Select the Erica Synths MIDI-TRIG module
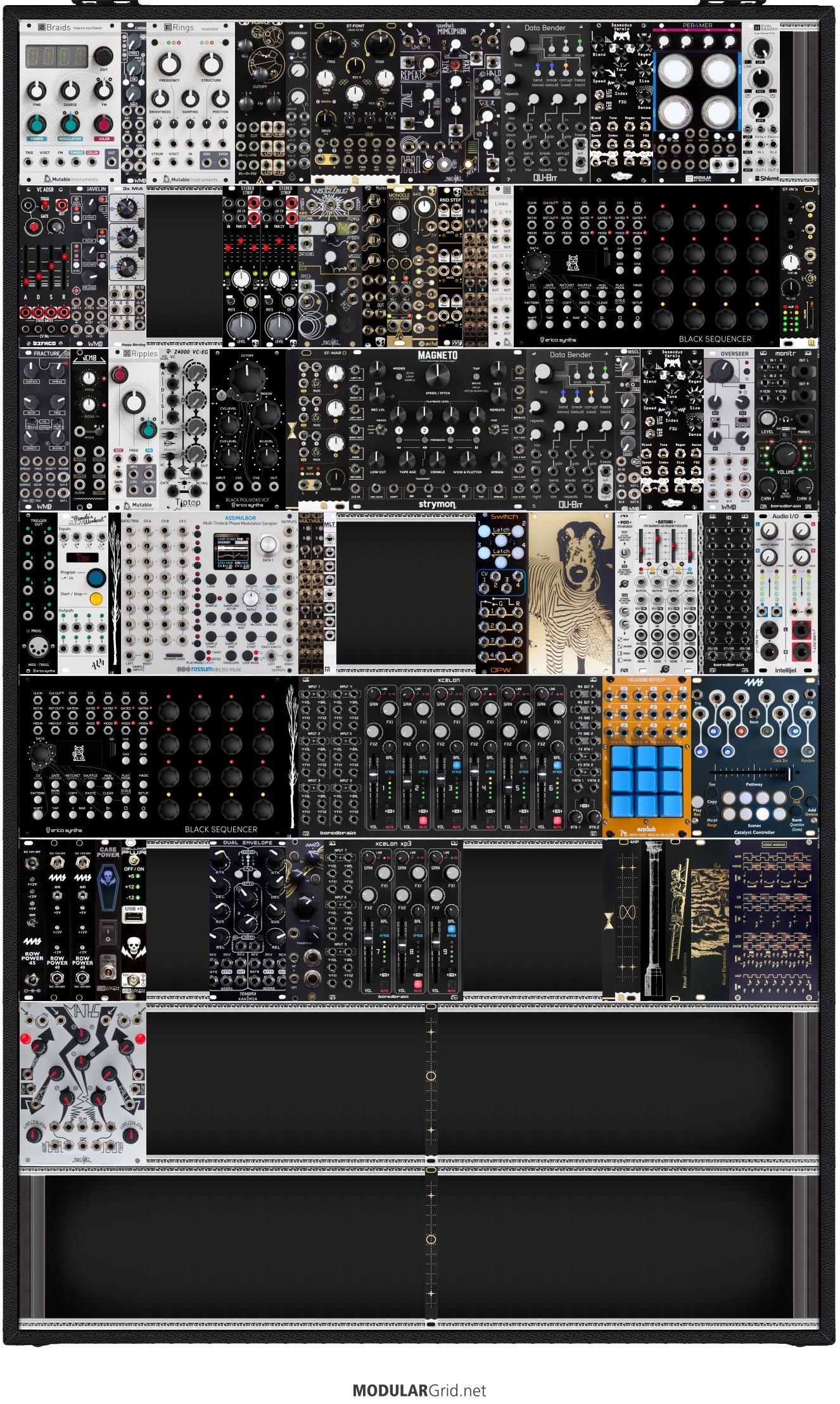This screenshot has height=1404, width=840. pos(39,593)
